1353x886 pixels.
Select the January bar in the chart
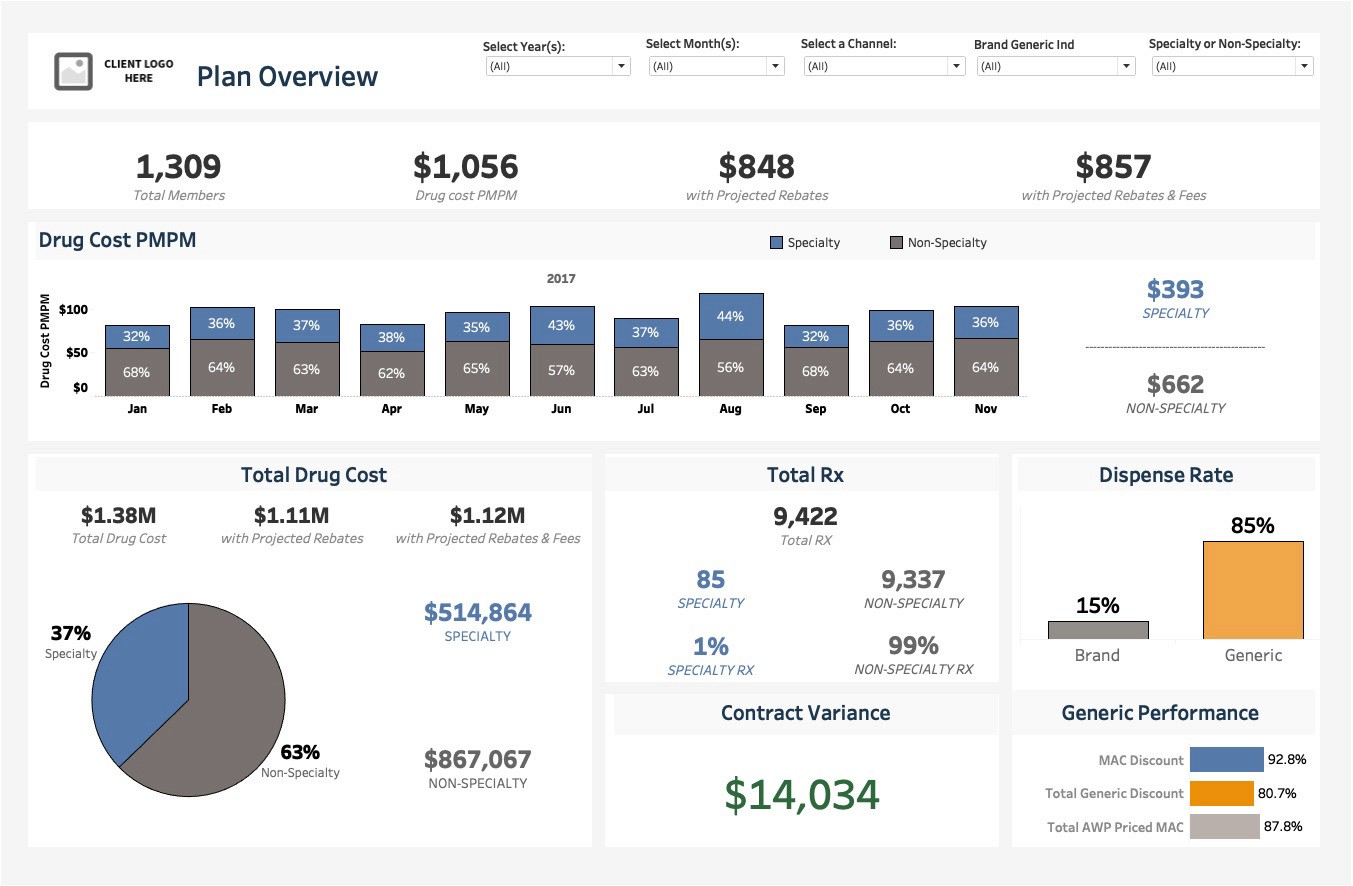136,355
